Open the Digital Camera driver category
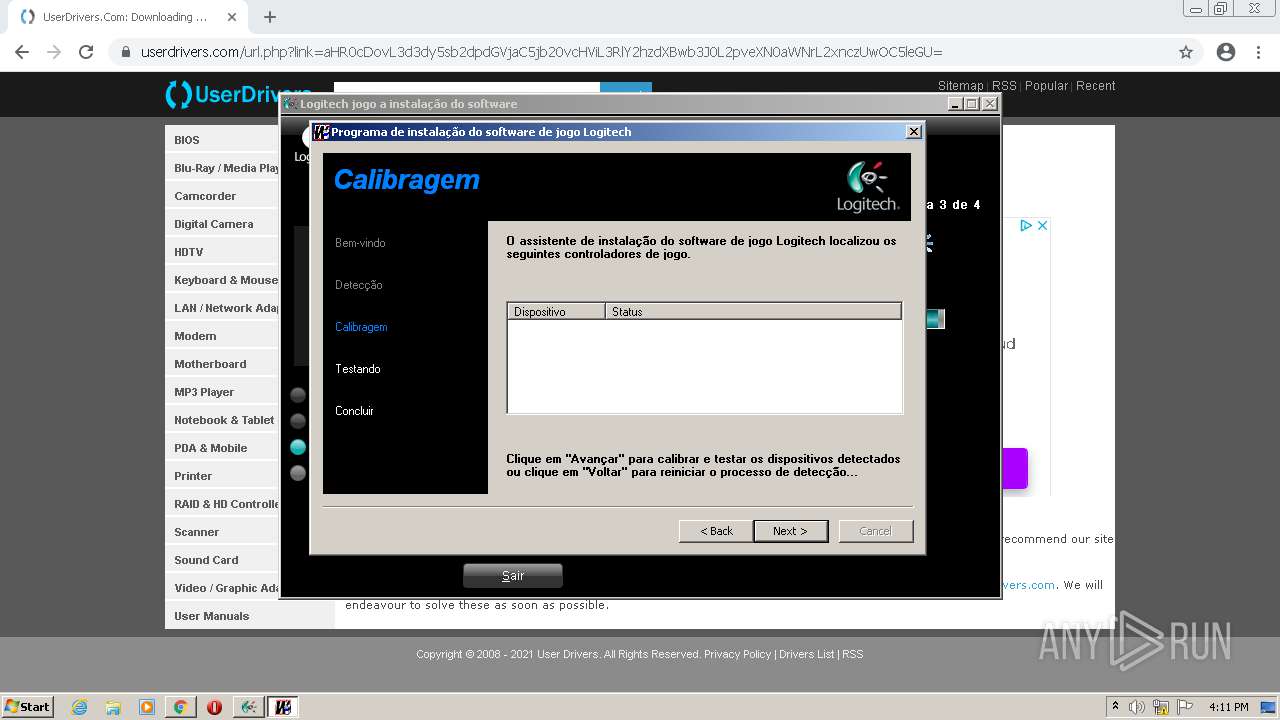 click(x=214, y=224)
